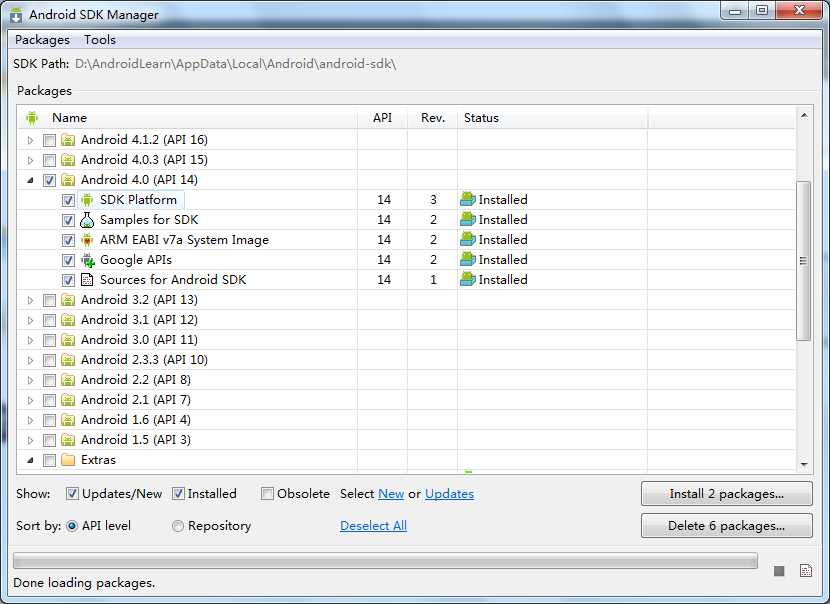Screen dimensions: 830x604
Task: Click the API column header
Action: [382, 118]
